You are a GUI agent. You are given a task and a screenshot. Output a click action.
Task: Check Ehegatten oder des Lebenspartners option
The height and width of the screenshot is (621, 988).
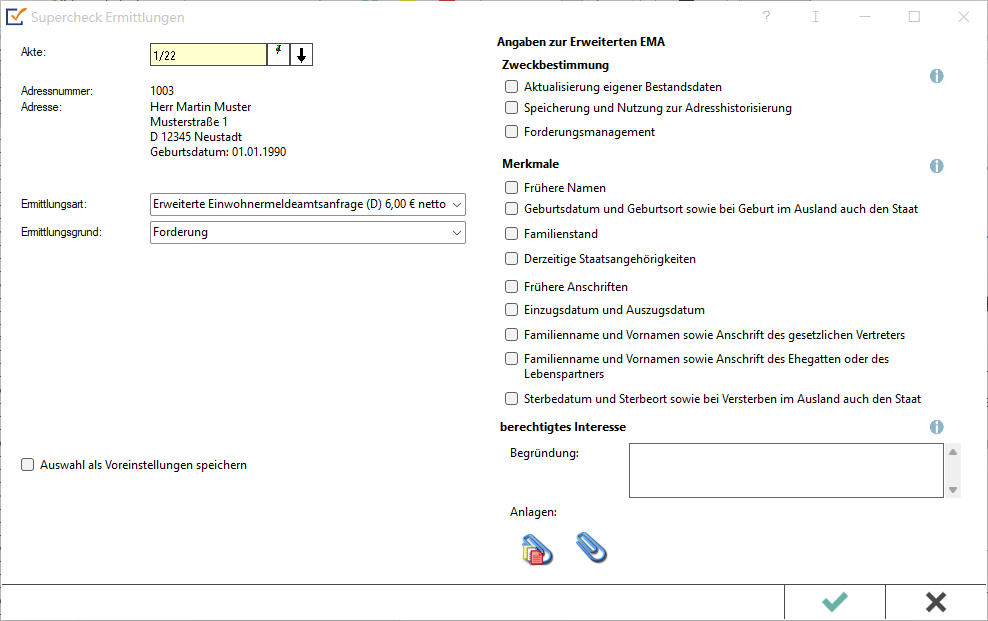pyautogui.click(x=512, y=358)
